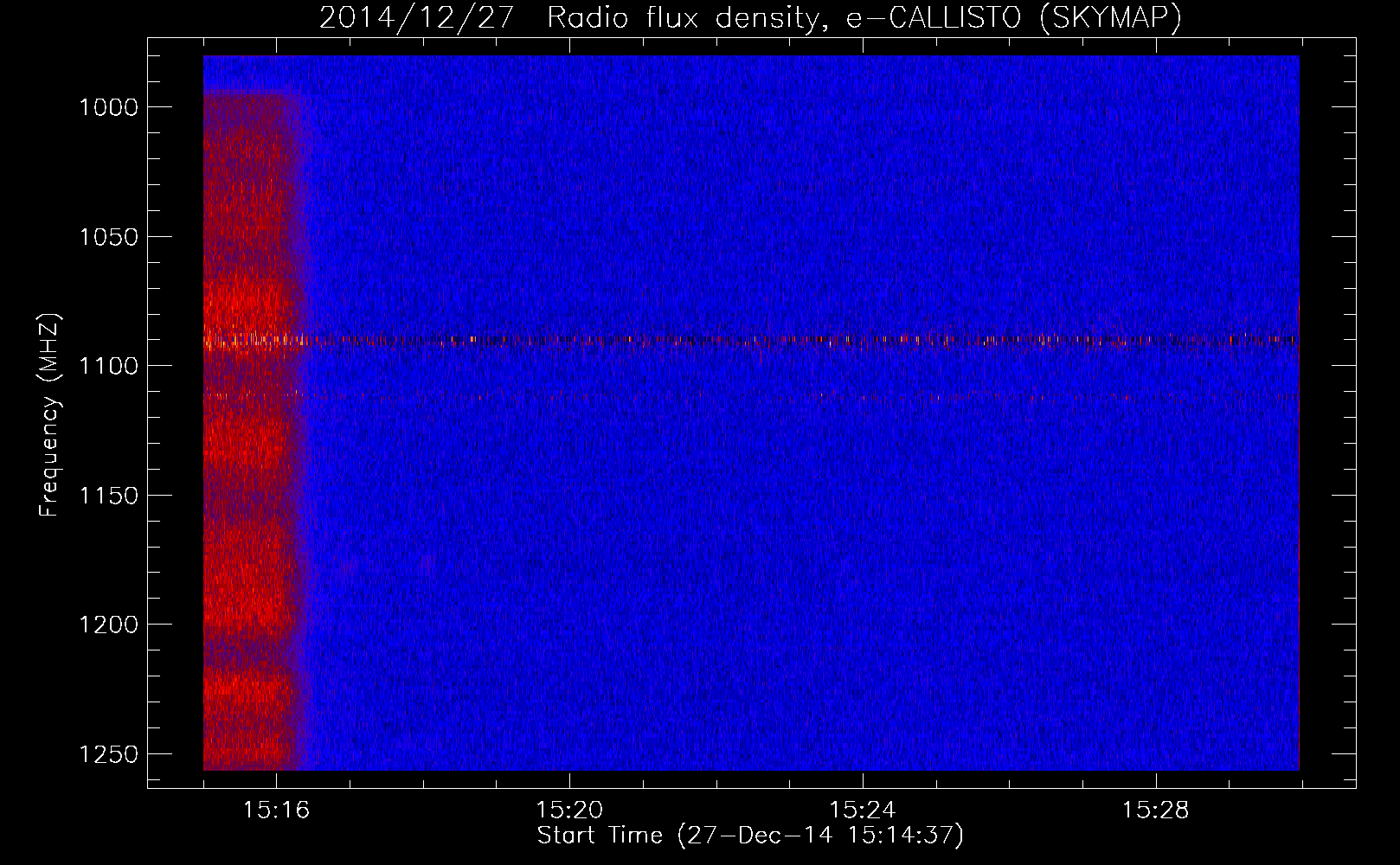Click the 1000 frequency tick label
Image resolution: width=1400 pixels, height=865 pixels.
[x=108, y=107]
